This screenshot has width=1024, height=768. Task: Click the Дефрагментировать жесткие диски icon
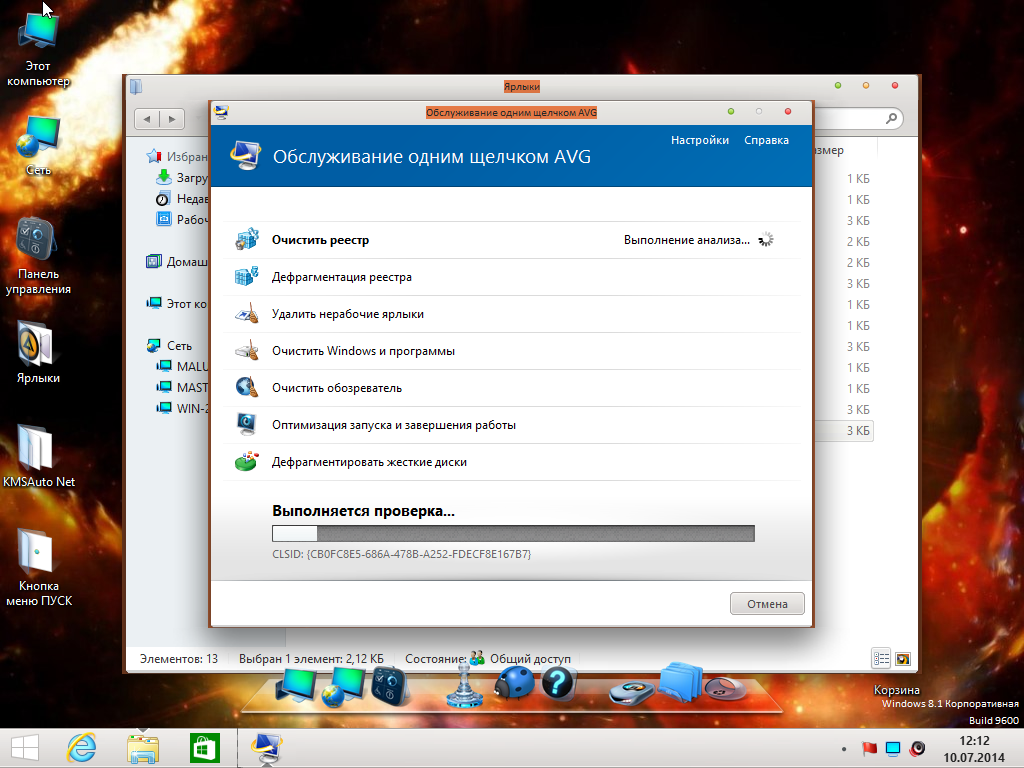(247, 462)
